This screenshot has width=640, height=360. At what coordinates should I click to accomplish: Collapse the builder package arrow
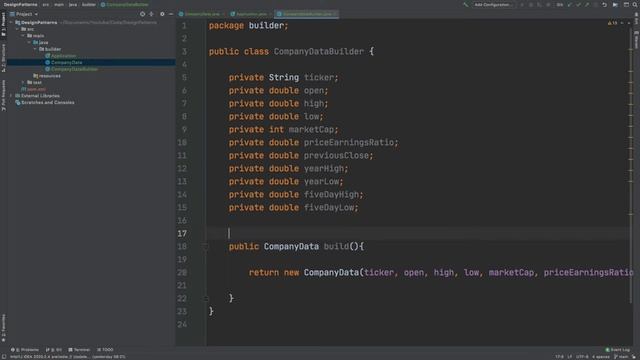pos(36,49)
